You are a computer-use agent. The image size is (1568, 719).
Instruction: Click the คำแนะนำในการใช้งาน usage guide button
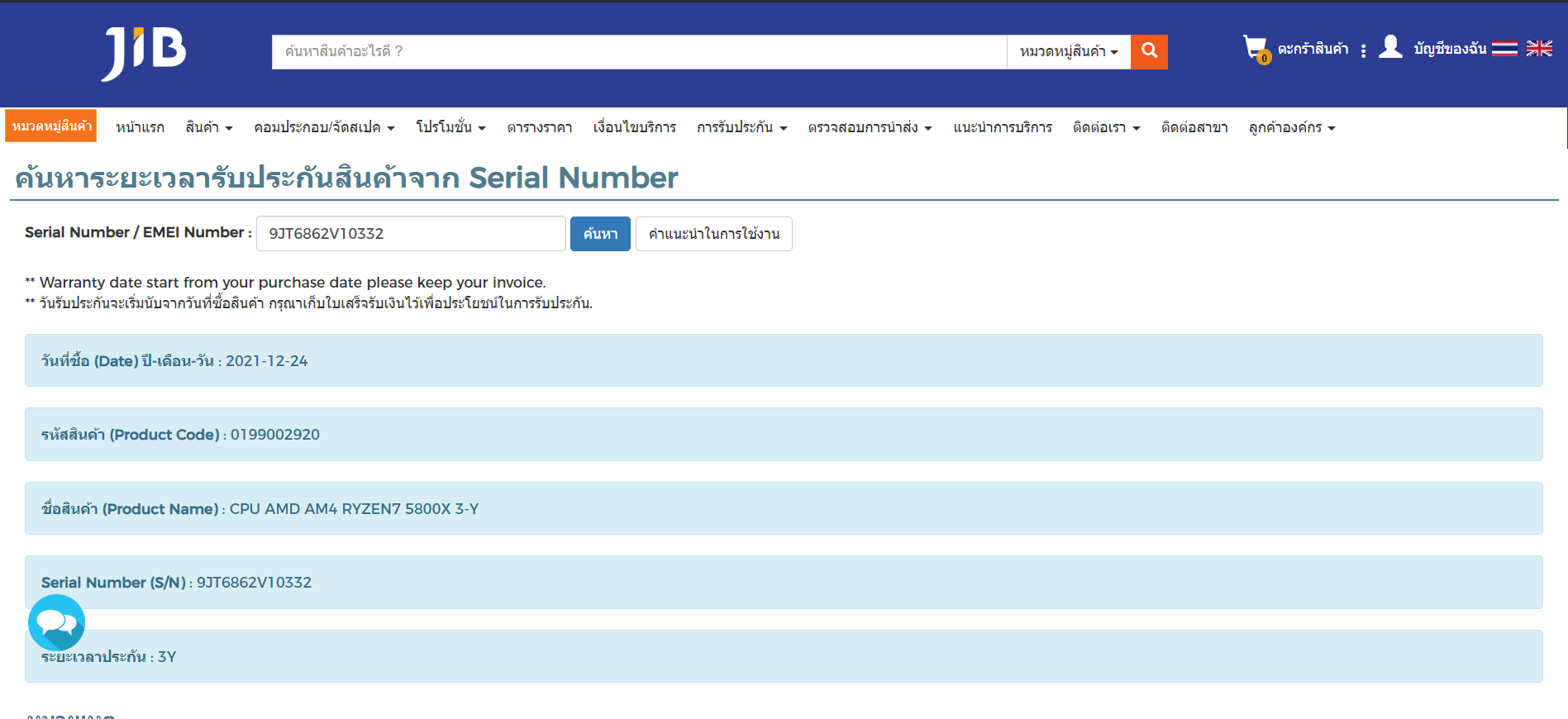tap(714, 234)
